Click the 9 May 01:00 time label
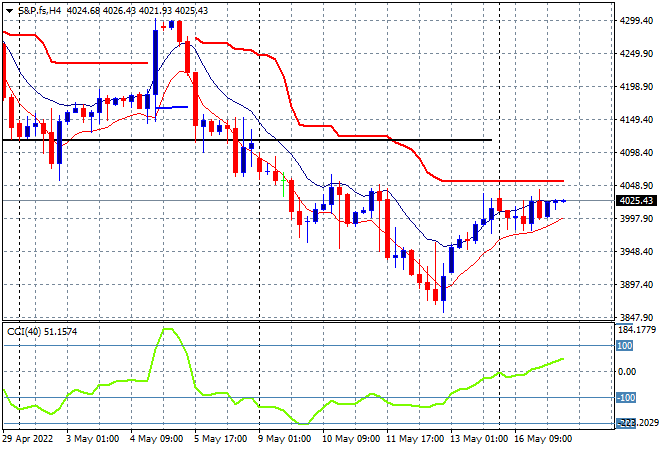 pyautogui.click(x=285, y=439)
